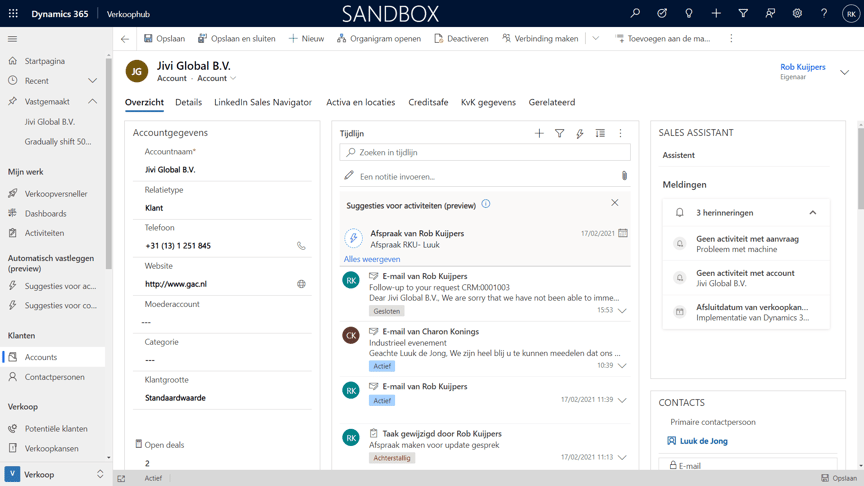The image size is (864, 486).
Task: Click the Opslaan button in command bar
Action: click(164, 39)
